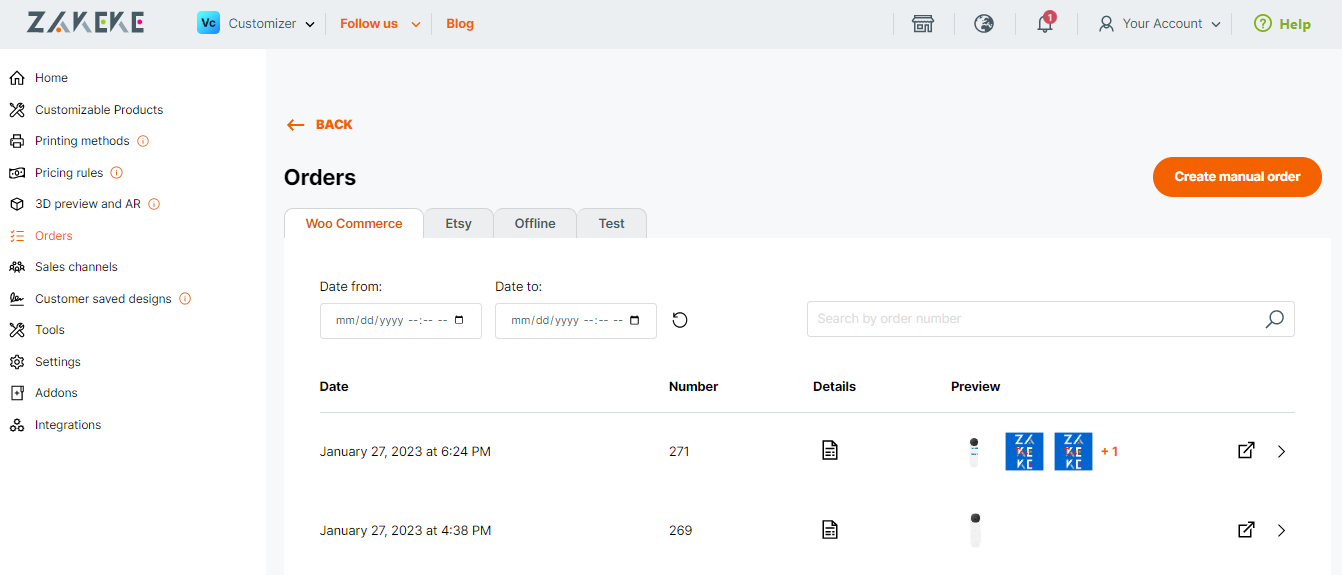This screenshot has width=1342, height=575.
Task: Click the Integrations icon in sidebar
Action: point(17,425)
